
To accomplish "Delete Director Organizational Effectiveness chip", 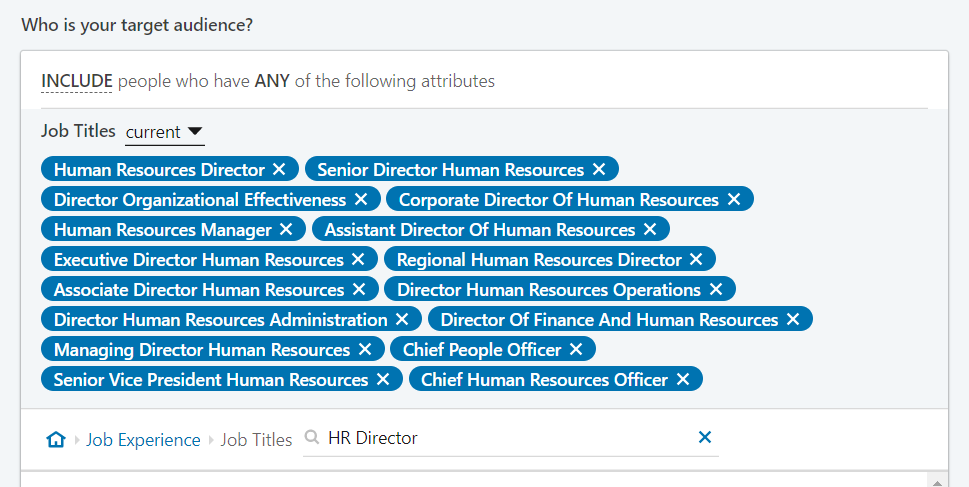I will coord(361,199).
